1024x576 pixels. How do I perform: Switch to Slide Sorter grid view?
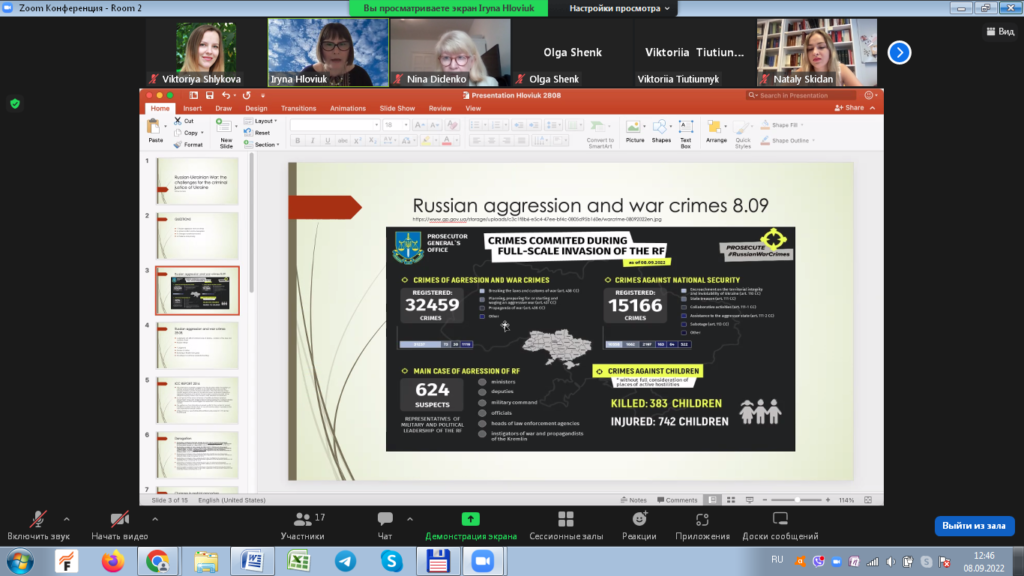point(731,500)
